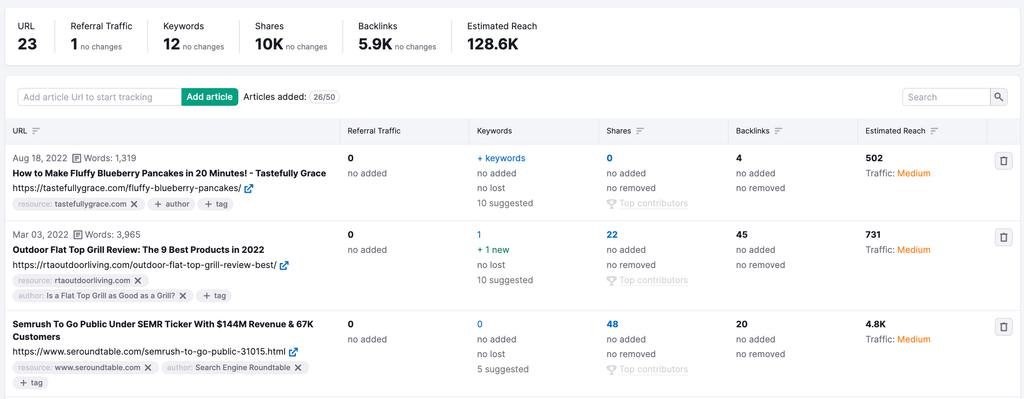1024x399 pixels.
Task: Open keywords count 0 for Semrush article
Action: [x=480, y=324]
